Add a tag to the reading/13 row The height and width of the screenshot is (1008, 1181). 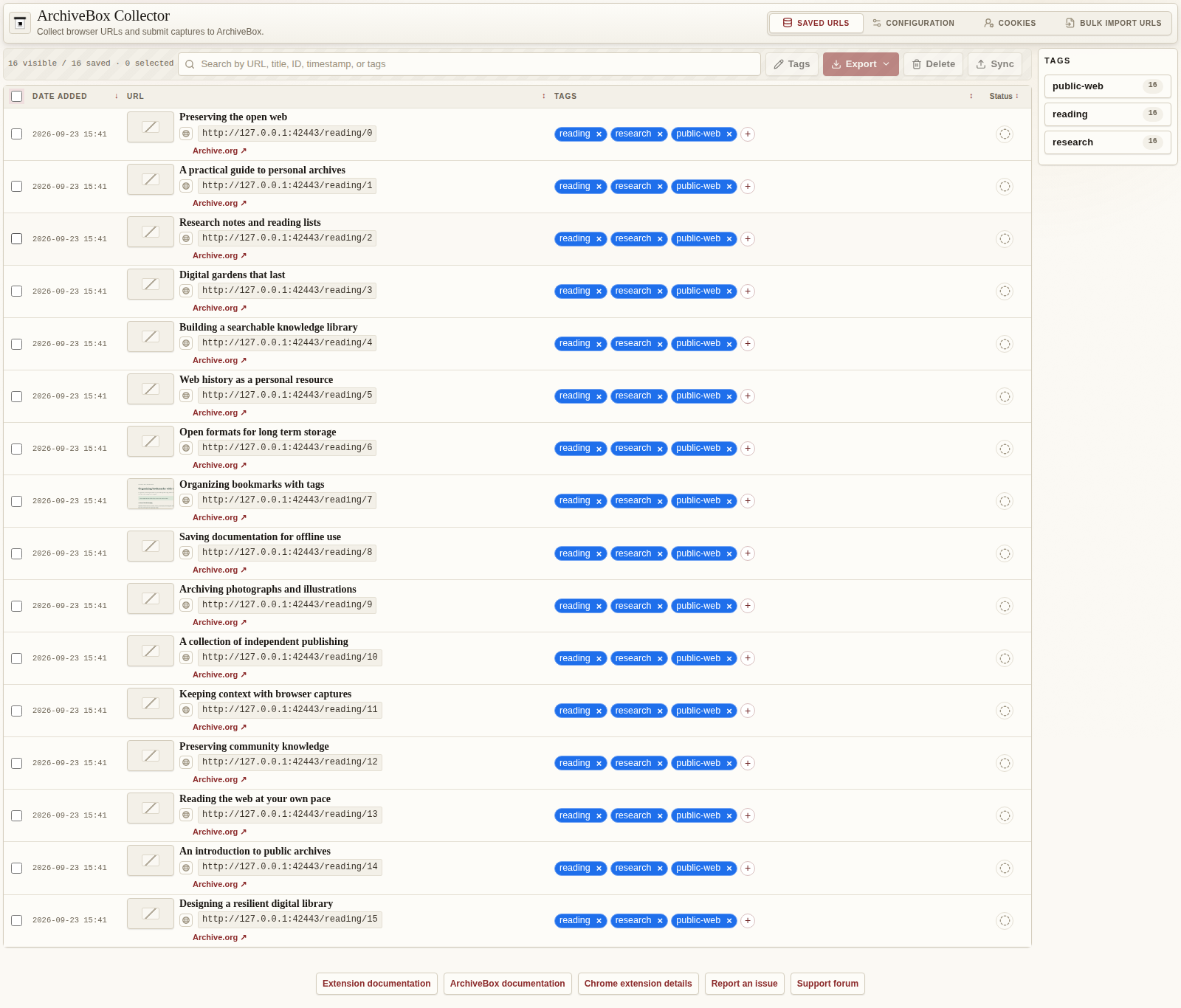pyautogui.click(x=748, y=815)
